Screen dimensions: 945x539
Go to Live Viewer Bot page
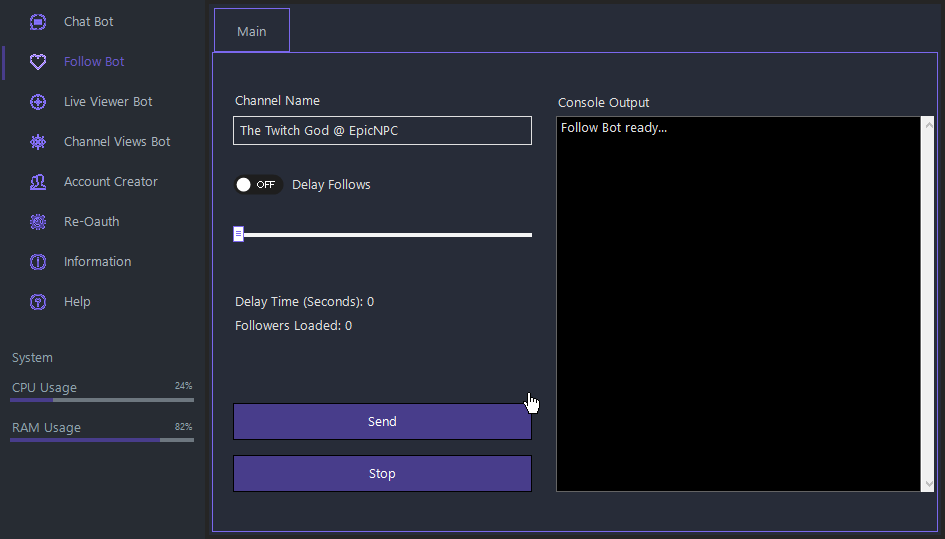click(x=108, y=101)
